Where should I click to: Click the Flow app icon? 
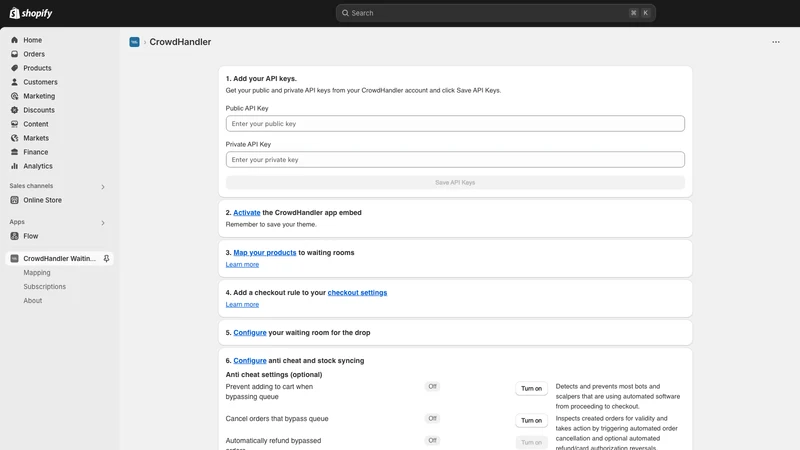pos(14,236)
